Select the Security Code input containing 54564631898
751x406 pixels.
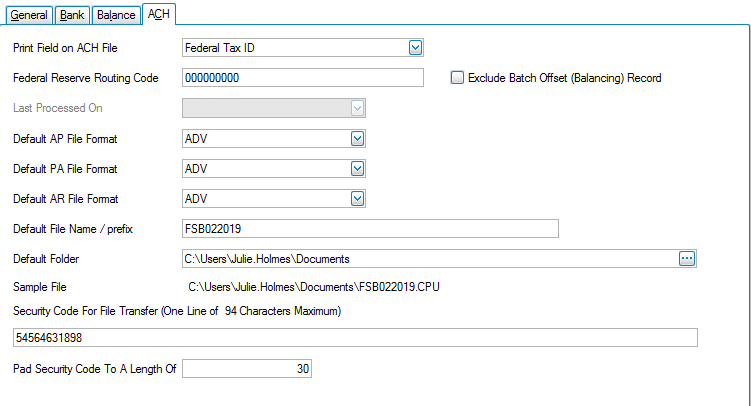pyautogui.click(x=354, y=338)
